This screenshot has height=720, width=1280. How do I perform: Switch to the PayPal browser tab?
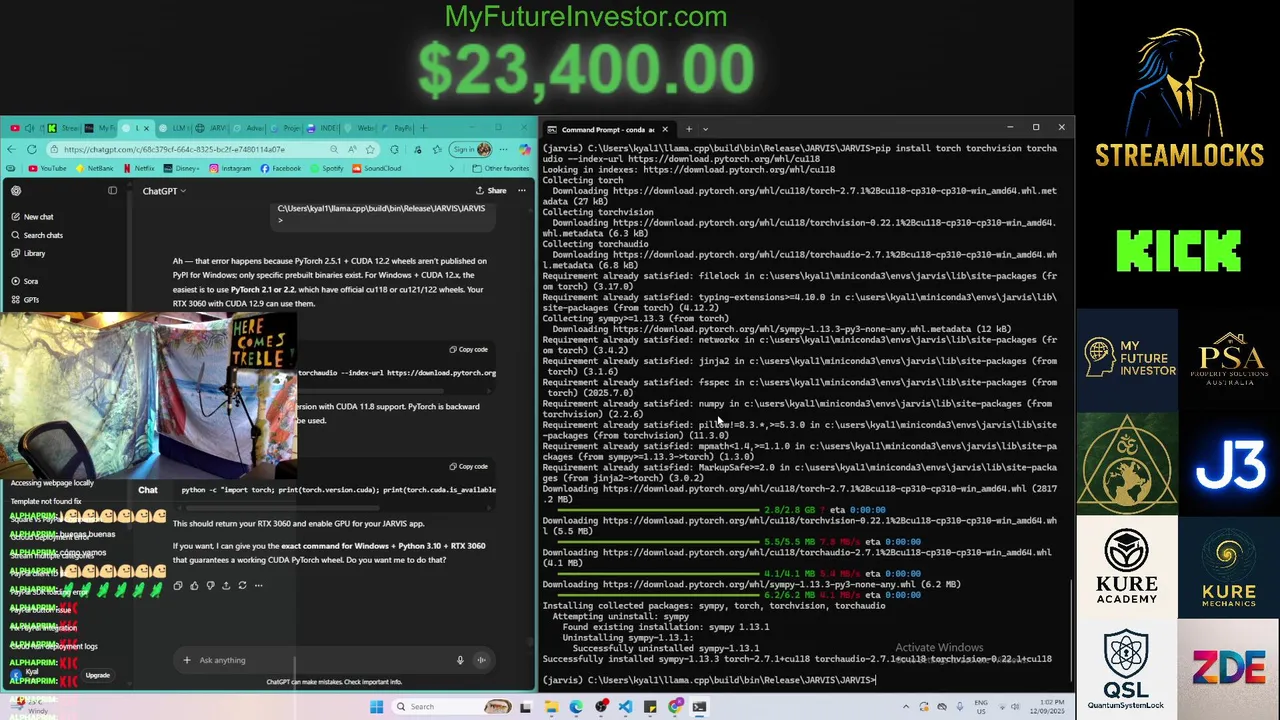(x=396, y=128)
